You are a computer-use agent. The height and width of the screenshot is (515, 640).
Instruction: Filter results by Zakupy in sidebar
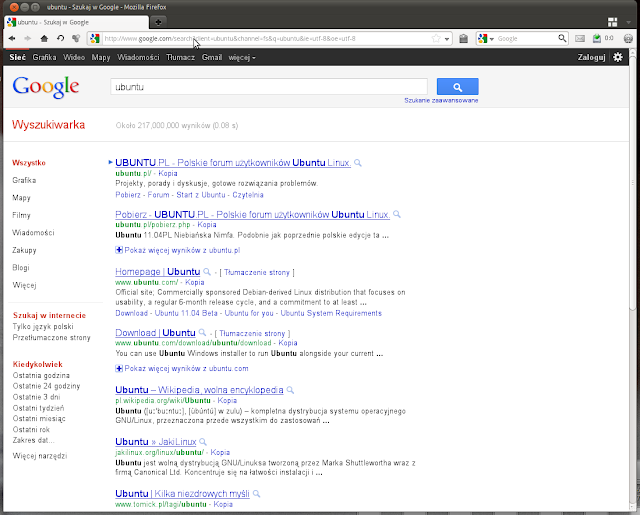[24, 250]
